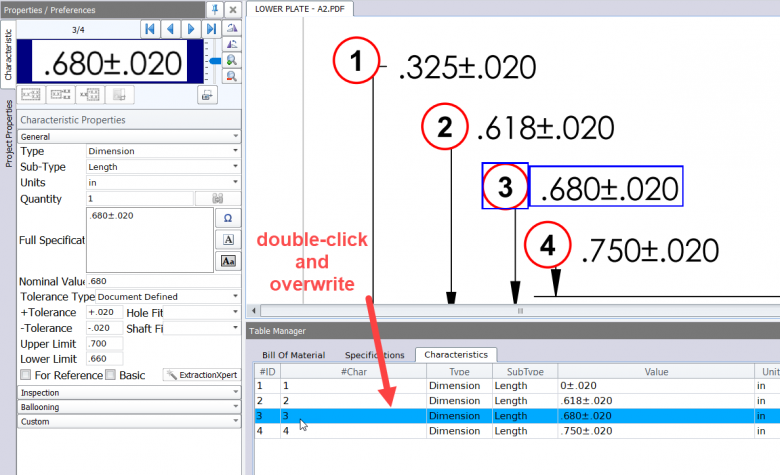780x475 pixels.
Task: Click the greyed-out fourth capture icon
Action: pyautogui.click(x=119, y=95)
